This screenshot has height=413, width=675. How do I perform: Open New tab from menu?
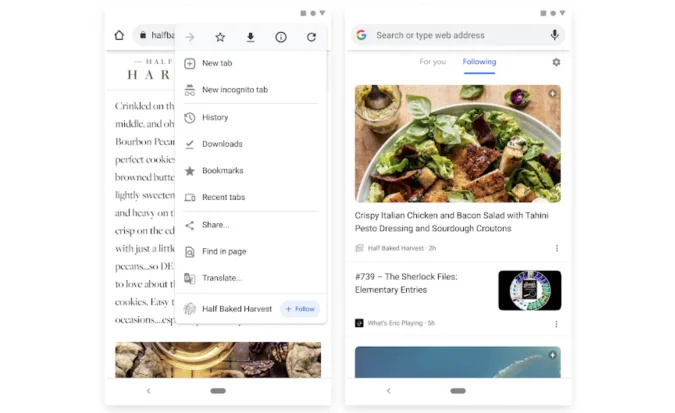click(x=217, y=63)
